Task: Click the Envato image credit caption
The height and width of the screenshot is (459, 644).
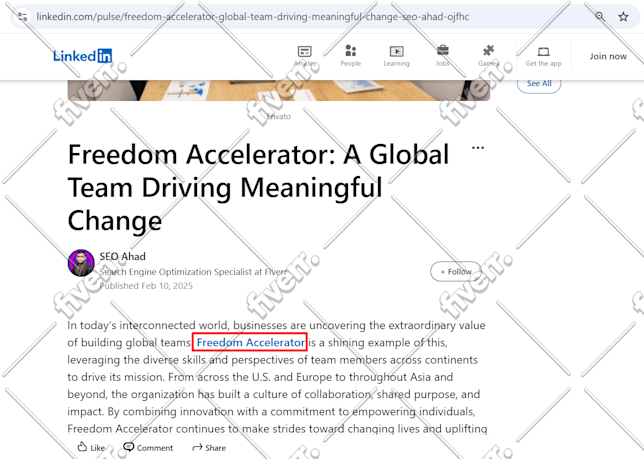Action: (279, 117)
